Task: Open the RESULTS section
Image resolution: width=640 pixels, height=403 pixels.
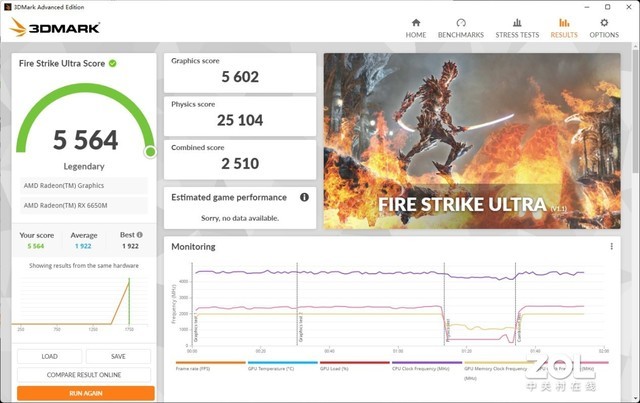Action: pos(564,28)
